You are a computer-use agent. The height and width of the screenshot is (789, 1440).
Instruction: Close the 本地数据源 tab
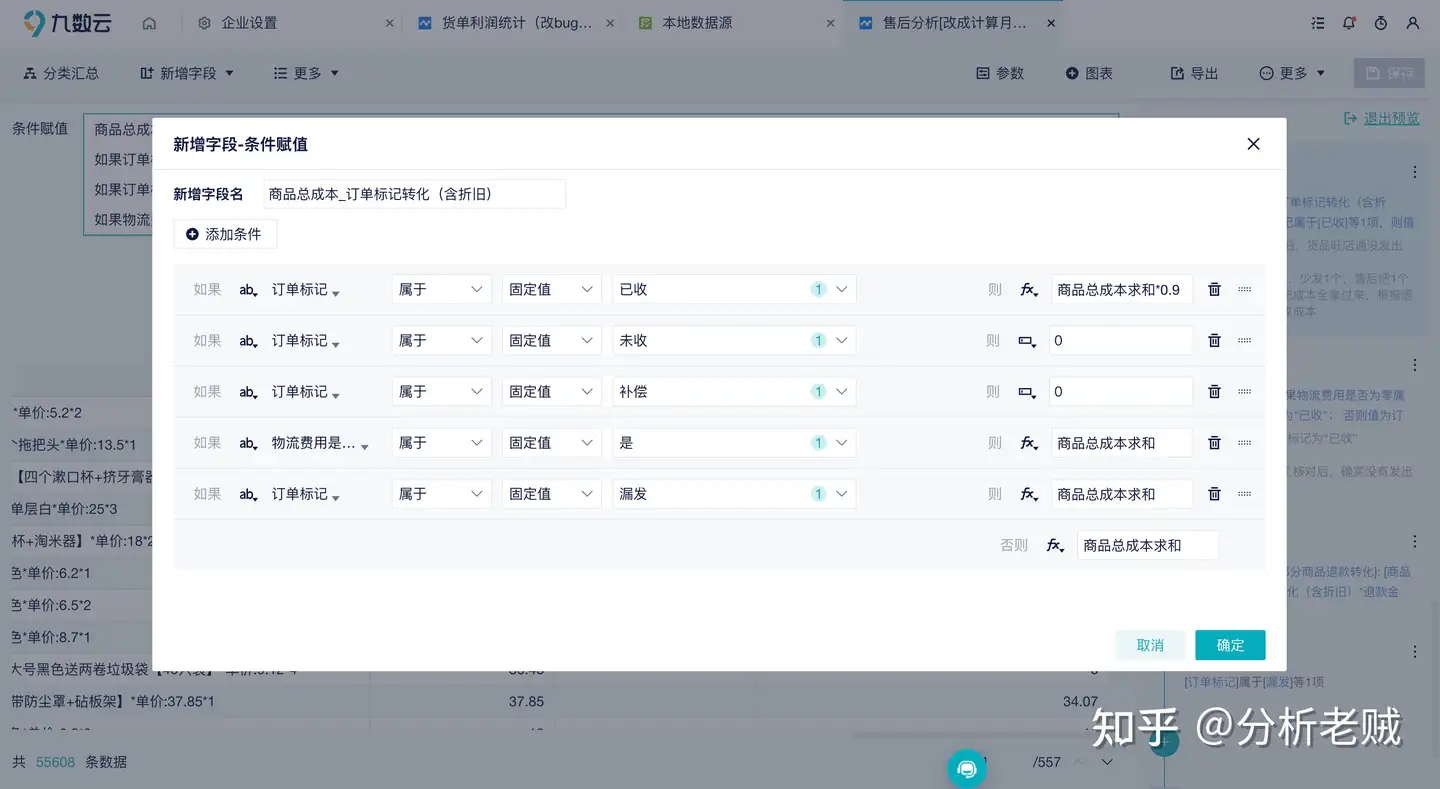coord(830,22)
